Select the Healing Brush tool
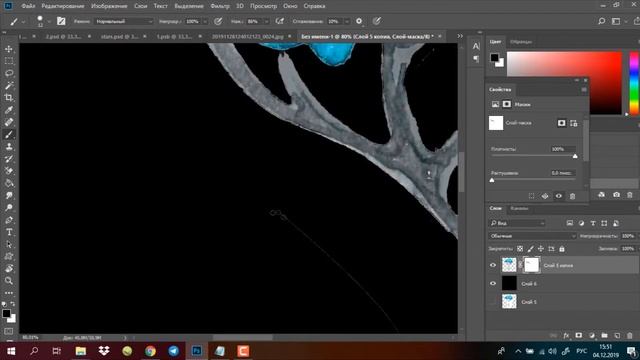 [x=9, y=122]
